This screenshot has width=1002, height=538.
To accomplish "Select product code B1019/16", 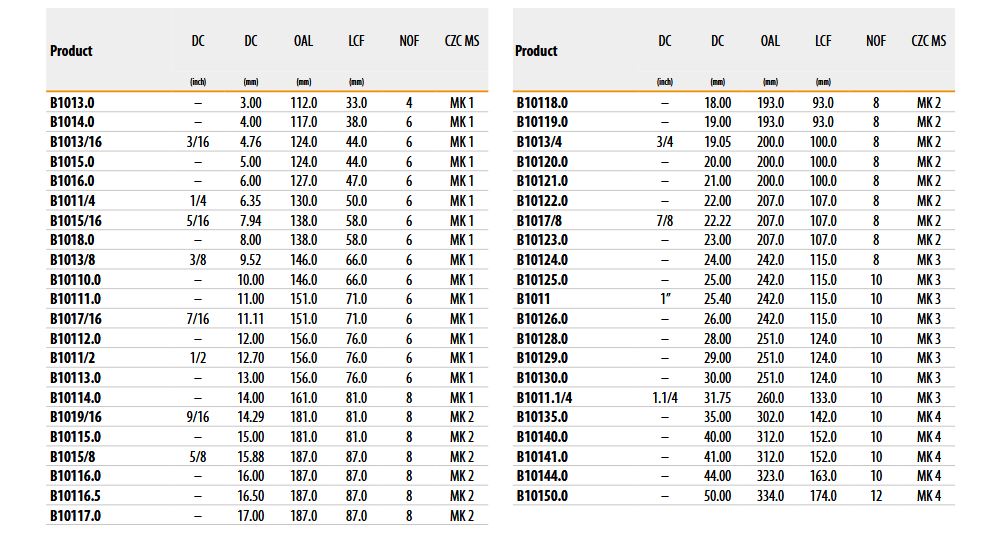I will click(76, 417).
